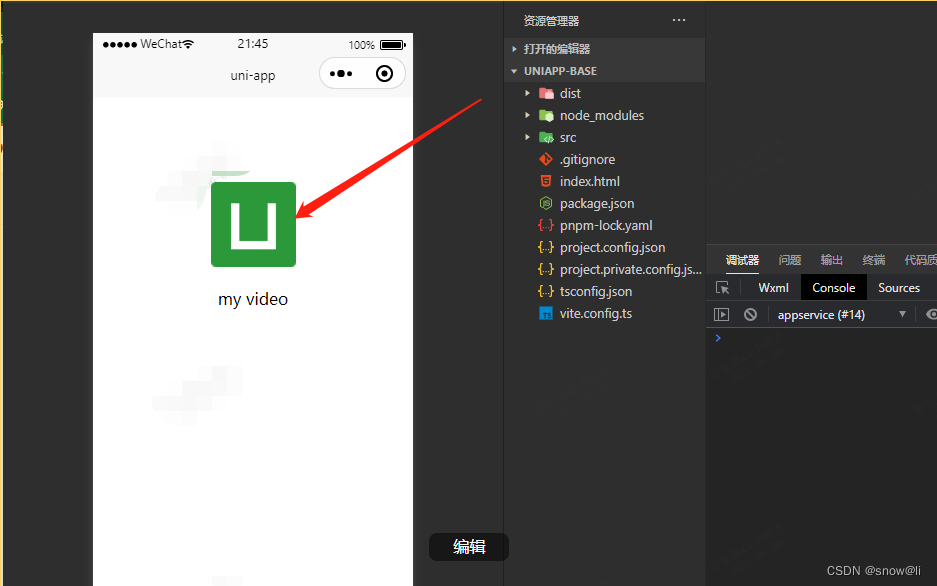Expand the 打开的编辑器 section
Image resolution: width=937 pixels, height=586 pixels.
click(514, 49)
